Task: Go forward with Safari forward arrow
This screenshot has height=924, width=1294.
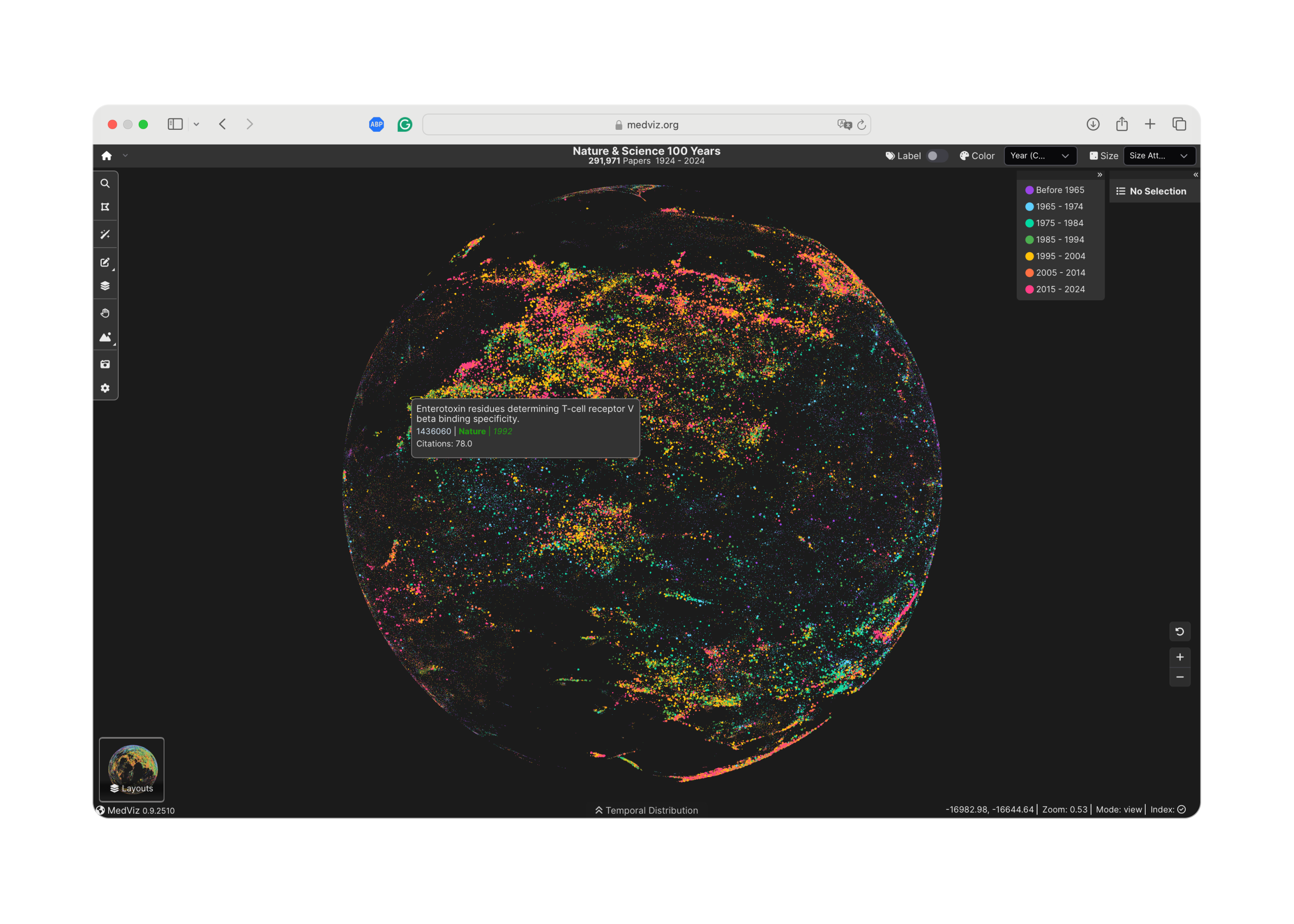Action: coord(249,124)
